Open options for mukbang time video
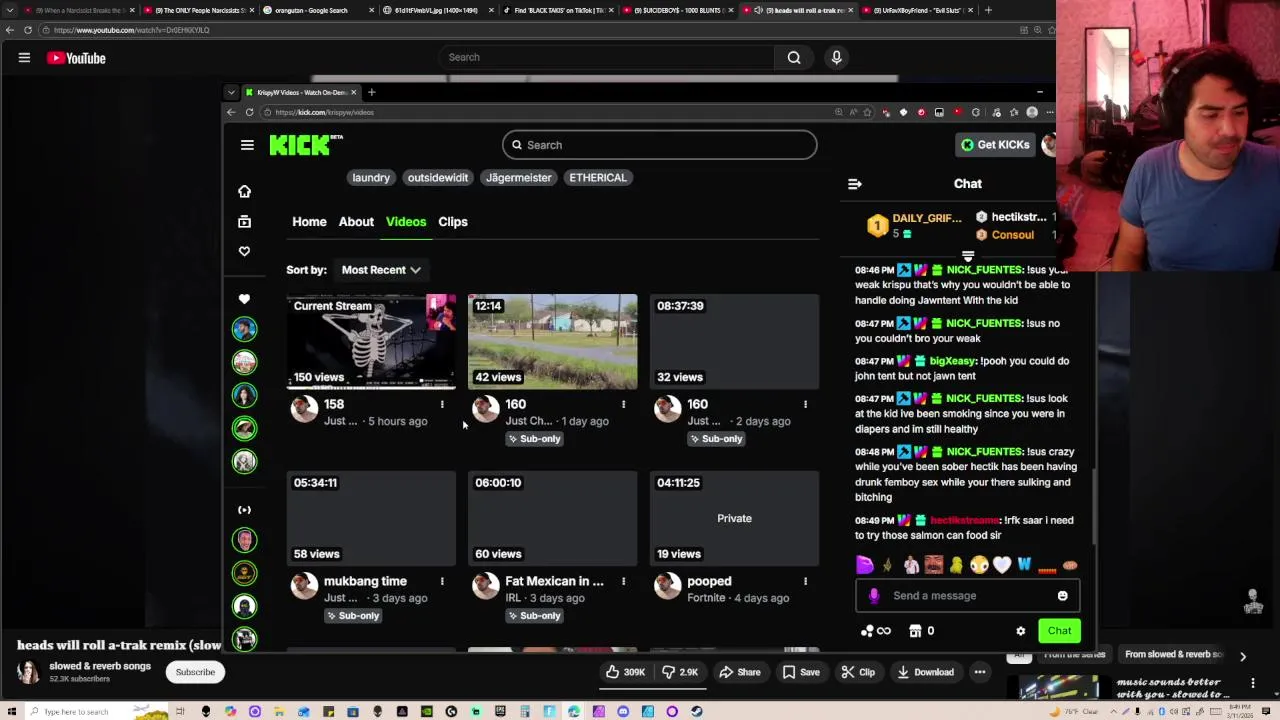 pos(442,581)
